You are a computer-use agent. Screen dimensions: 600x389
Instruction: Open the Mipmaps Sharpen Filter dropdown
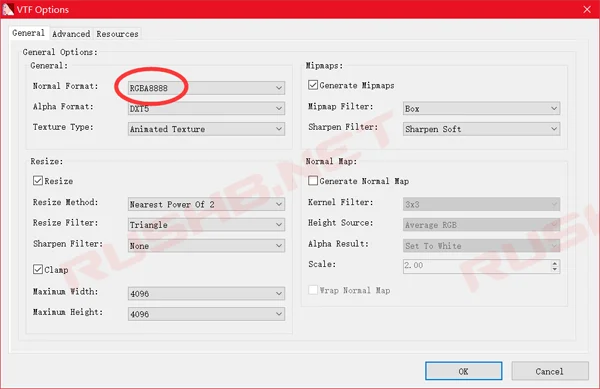pyautogui.click(x=481, y=129)
